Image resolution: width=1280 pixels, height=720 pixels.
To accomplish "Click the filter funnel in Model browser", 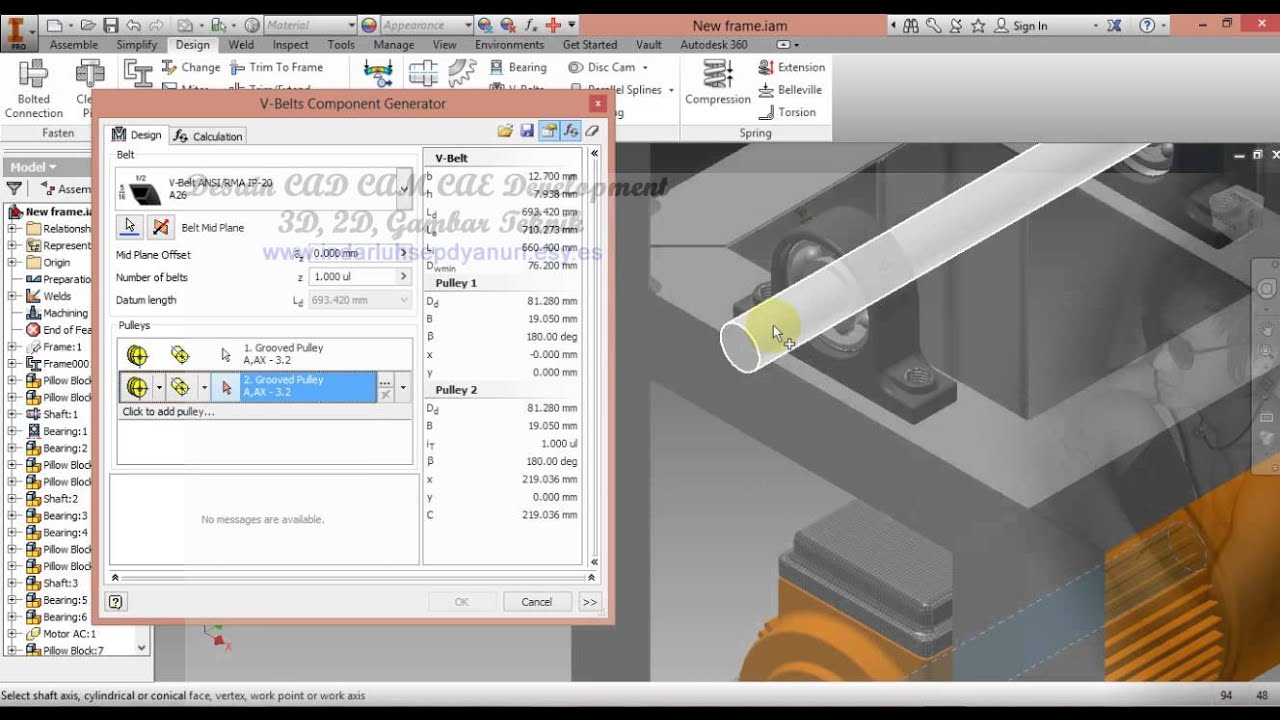I will click(14, 188).
